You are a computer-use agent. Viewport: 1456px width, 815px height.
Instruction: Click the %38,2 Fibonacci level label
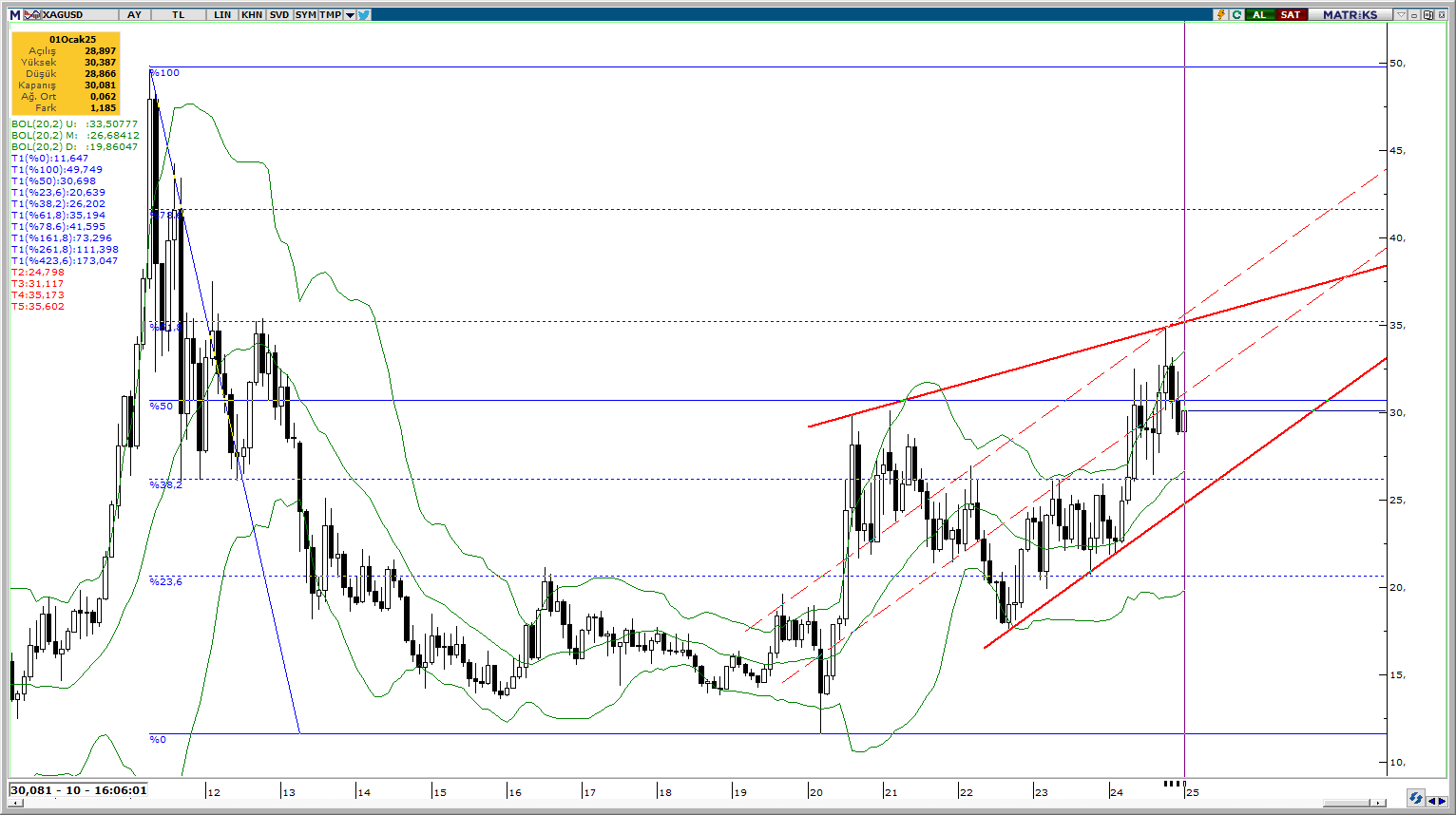pyautogui.click(x=166, y=484)
